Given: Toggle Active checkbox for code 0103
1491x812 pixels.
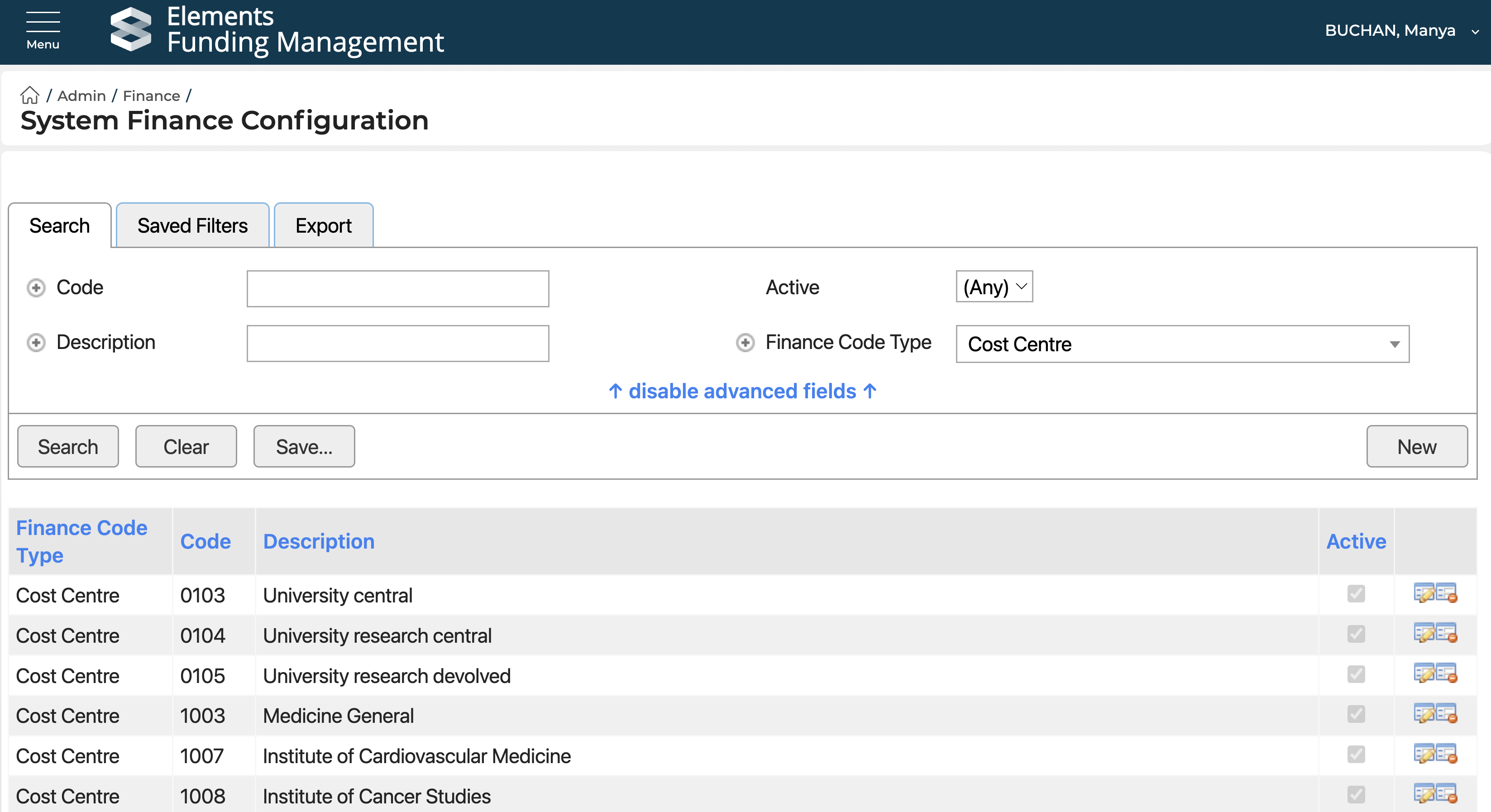Looking at the screenshot, I should point(1356,594).
